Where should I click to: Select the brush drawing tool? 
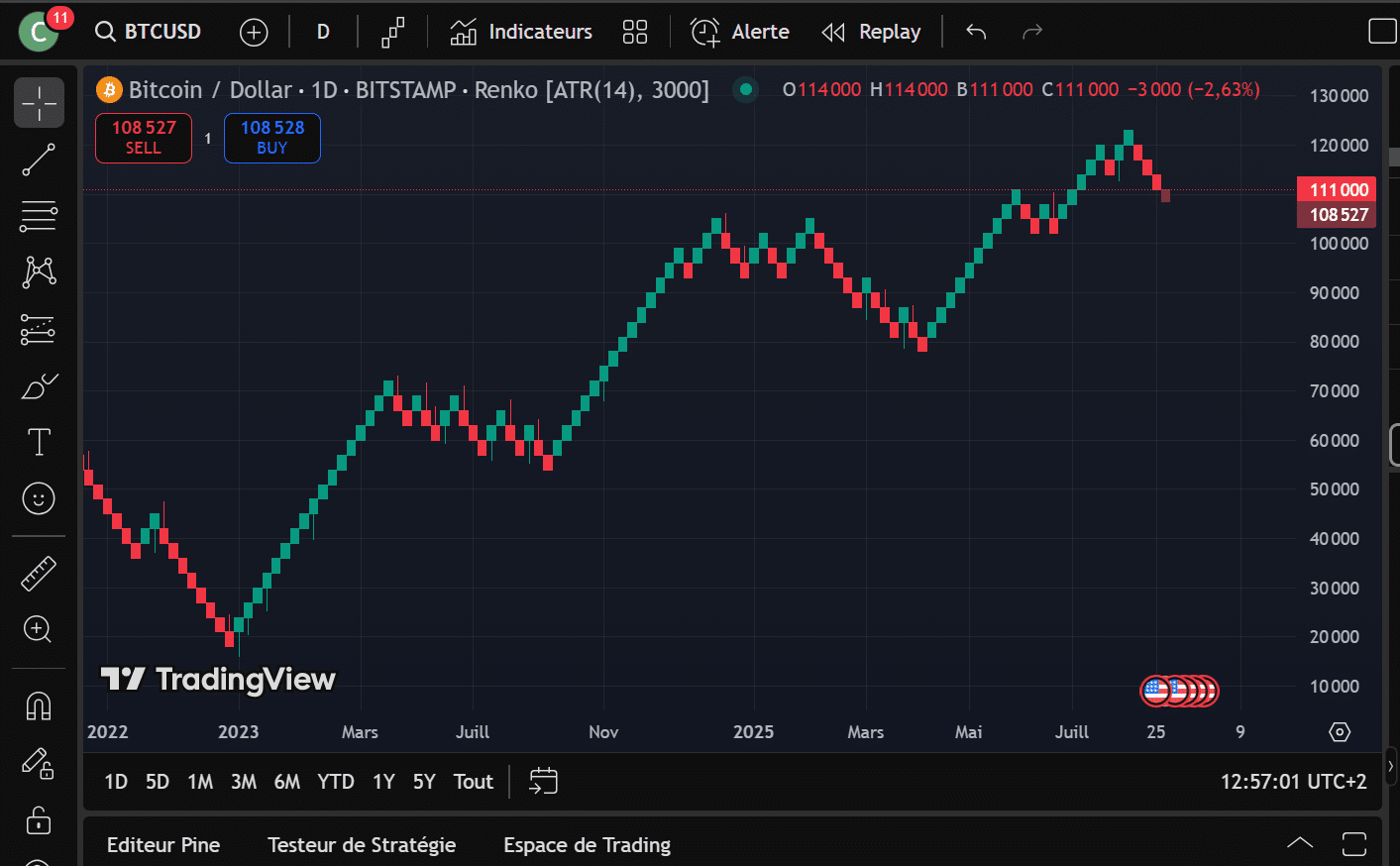(x=39, y=386)
